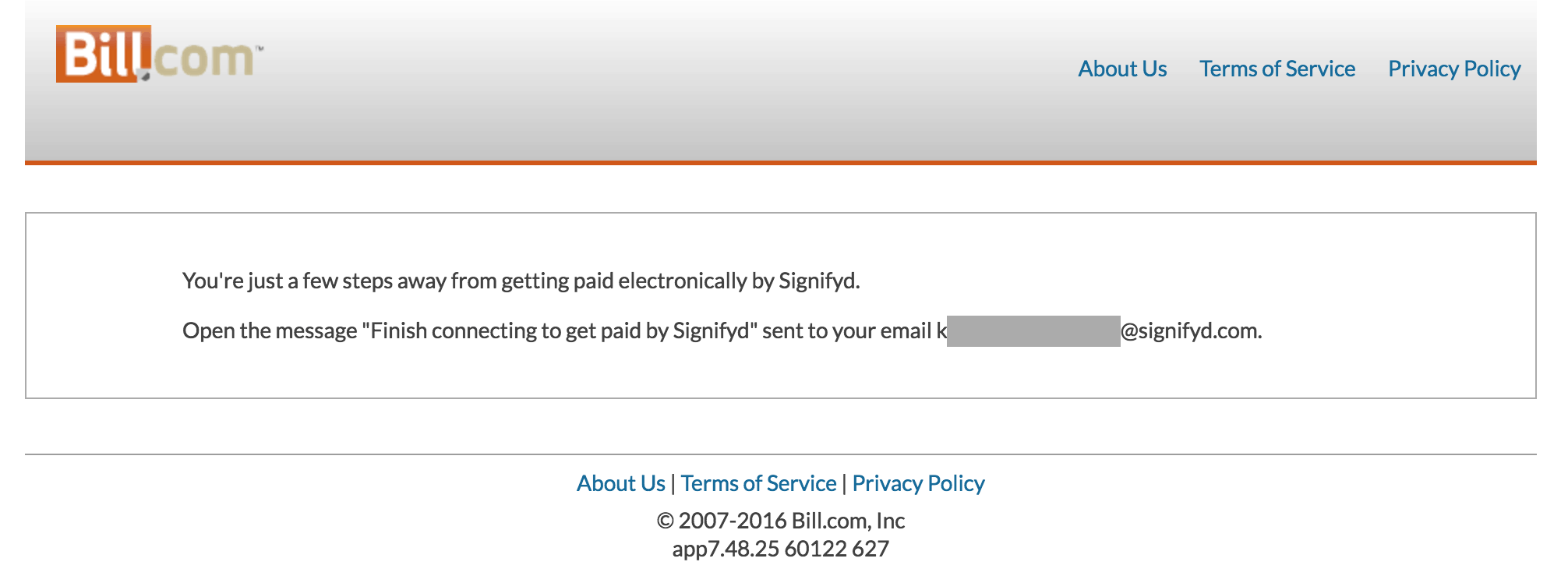Click the Bill.com logo
This screenshot has width=1568, height=583.
160,54
